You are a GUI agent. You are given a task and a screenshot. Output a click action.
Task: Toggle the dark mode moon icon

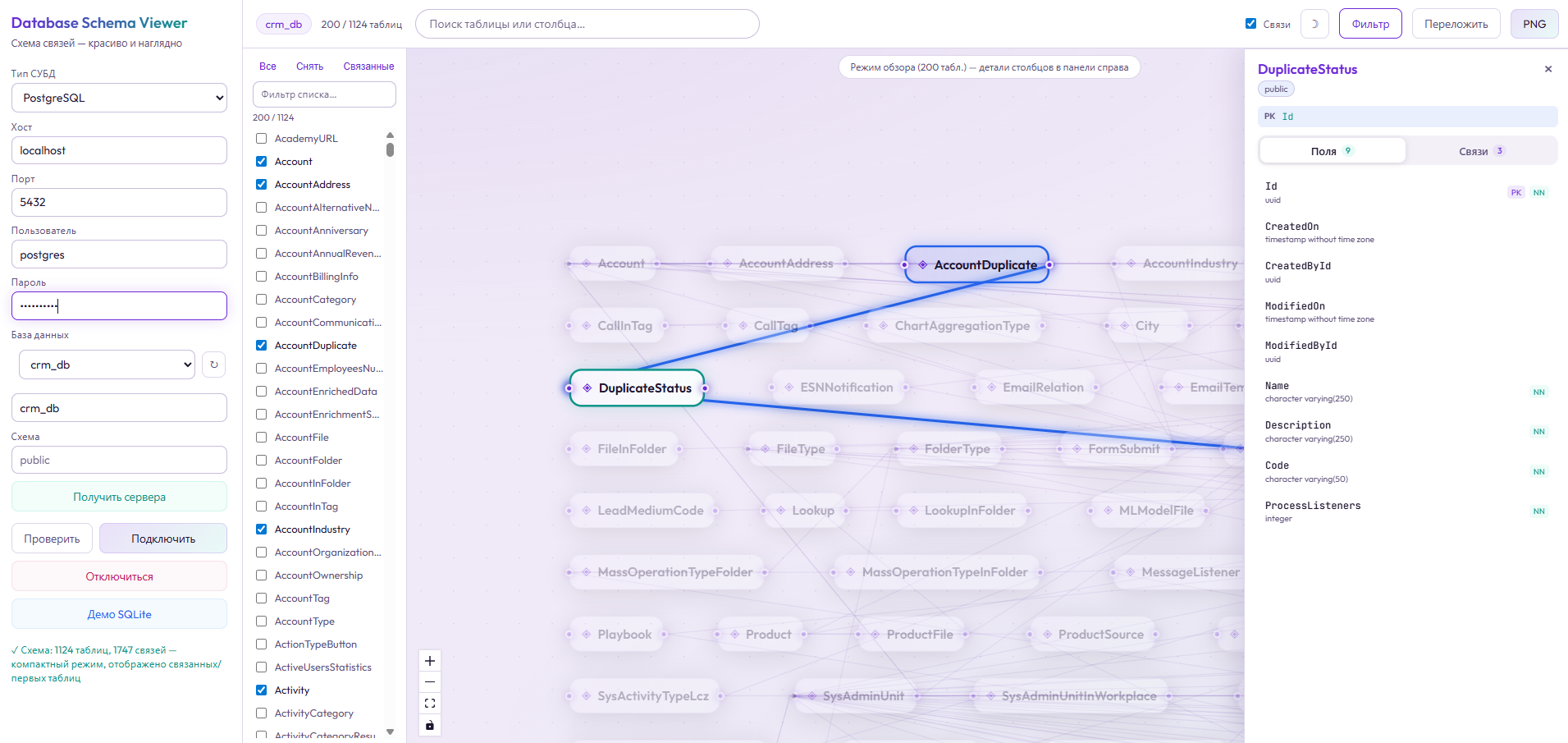pos(1314,24)
